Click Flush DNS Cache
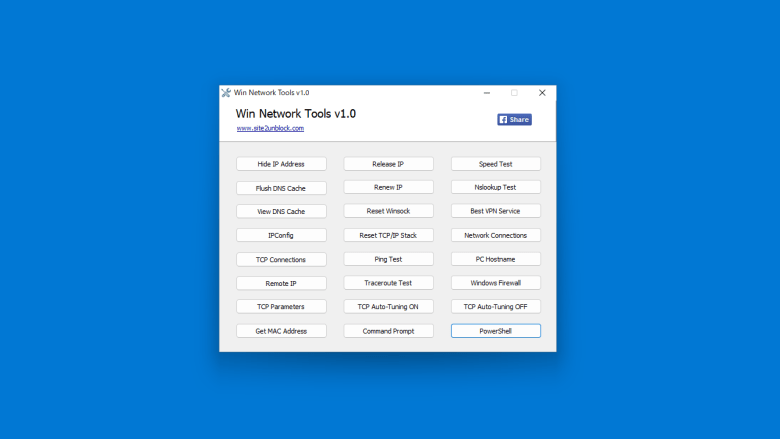 tap(281, 188)
